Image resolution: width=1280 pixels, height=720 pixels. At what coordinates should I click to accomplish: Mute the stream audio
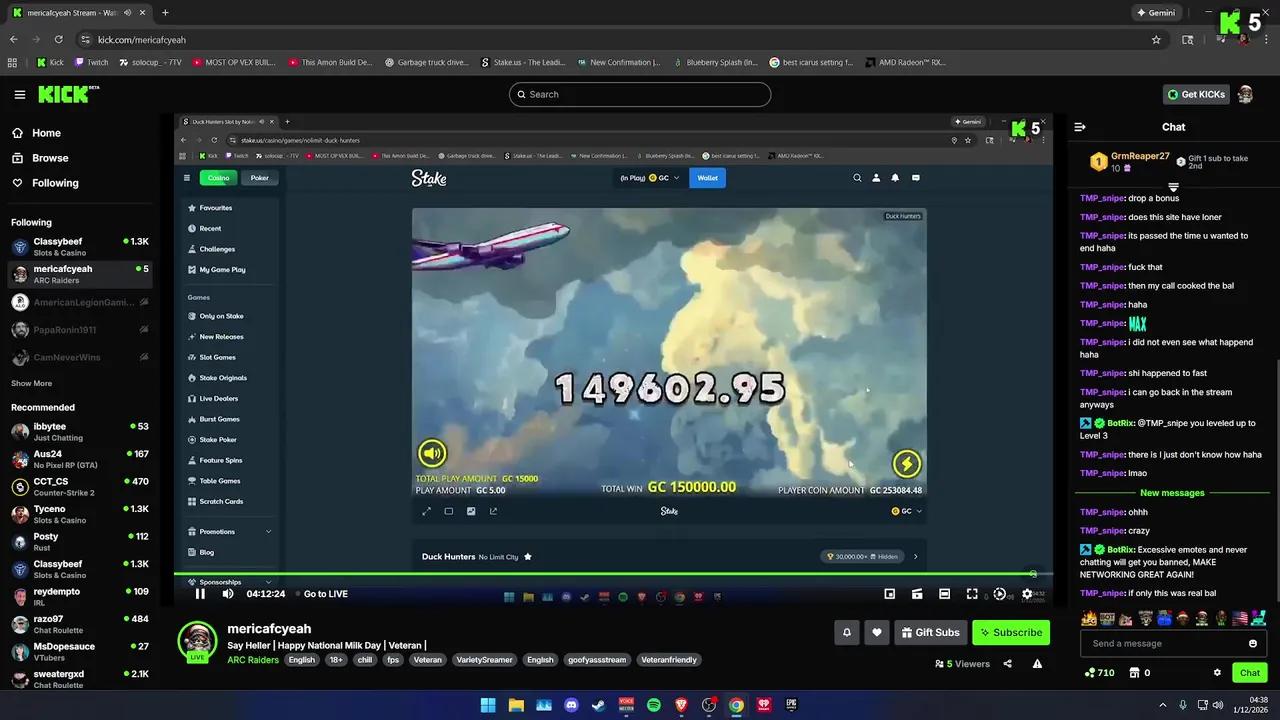(x=227, y=593)
